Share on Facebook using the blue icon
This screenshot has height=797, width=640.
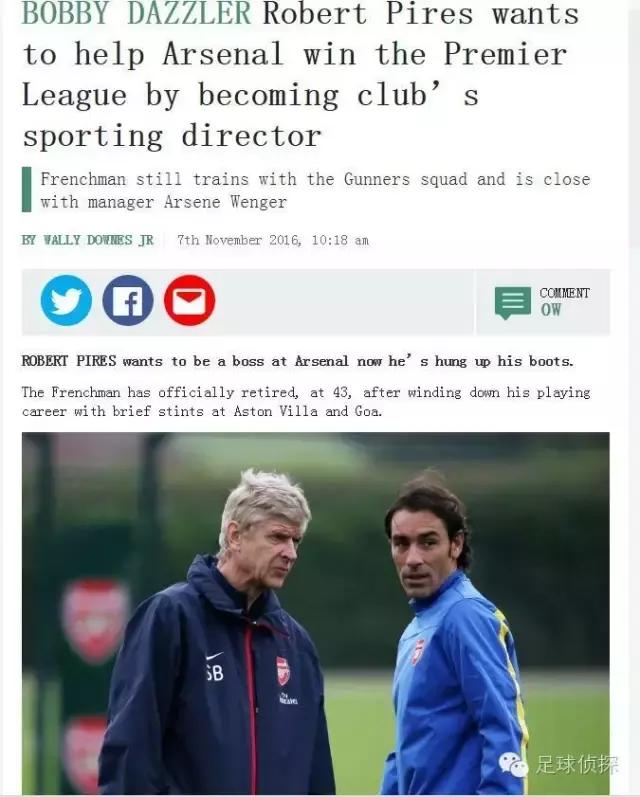coord(128,300)
